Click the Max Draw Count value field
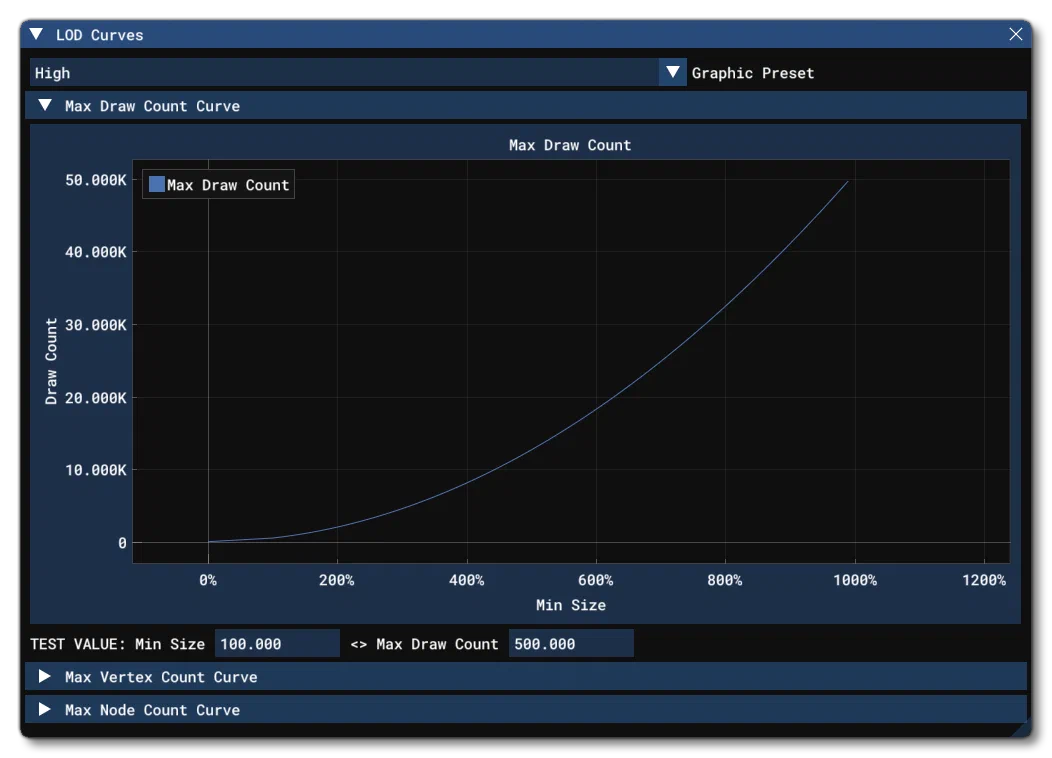Viewport: 1052px width, 758px height. point(571,644)
